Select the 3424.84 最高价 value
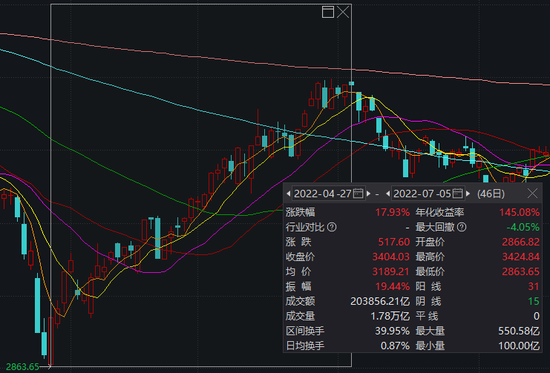This screenshot has width=550, height=373. 521,257
